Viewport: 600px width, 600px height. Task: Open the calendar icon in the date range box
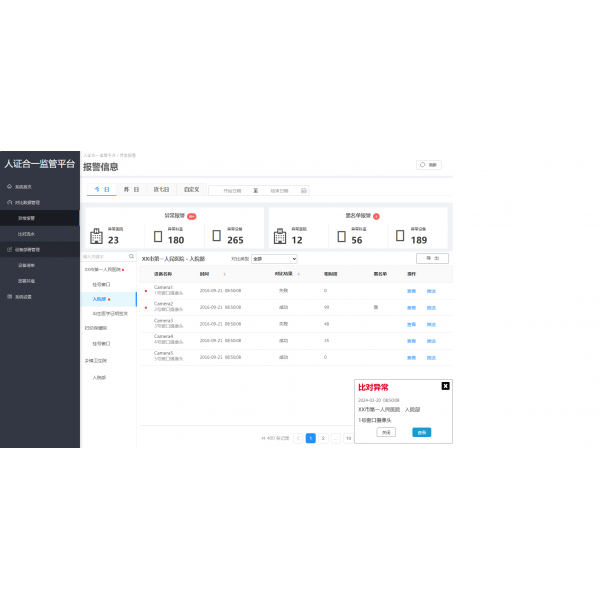(x=304, y=190)
